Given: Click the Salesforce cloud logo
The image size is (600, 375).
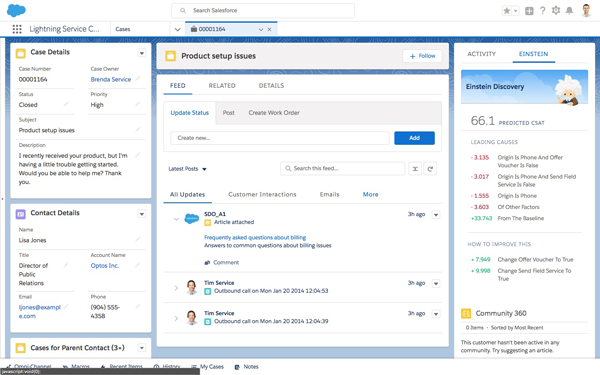Looking at the screenshot, I should tap(16, 10).
